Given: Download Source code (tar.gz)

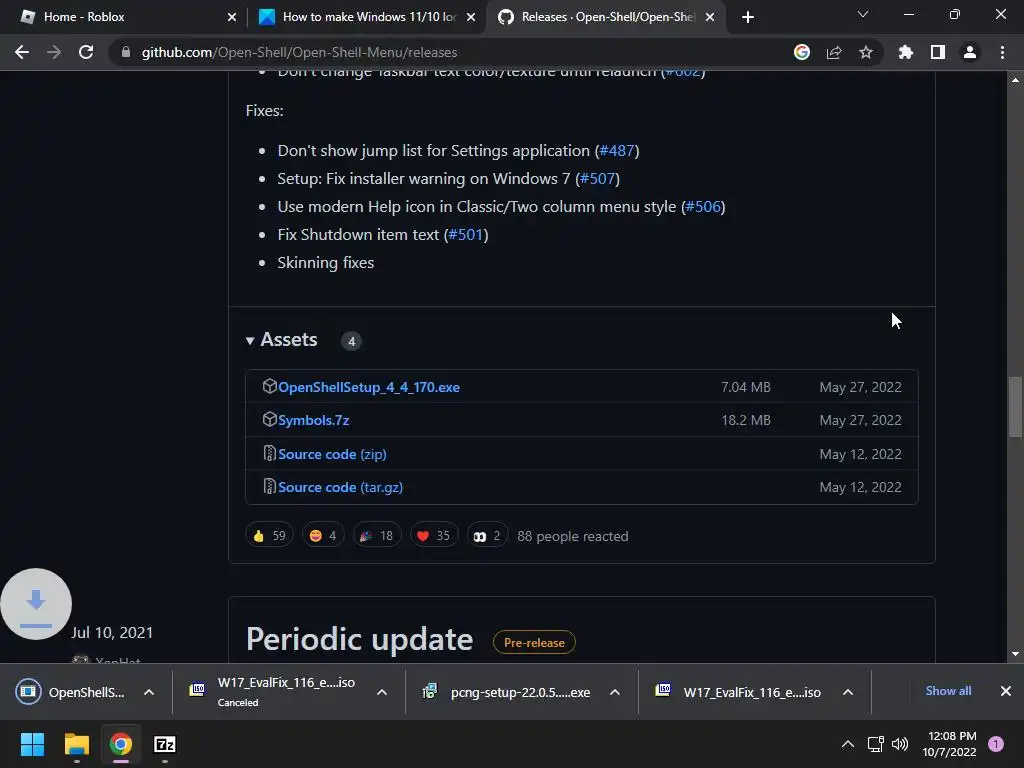Looking at the screenshot, I should [x=340, y=488].
